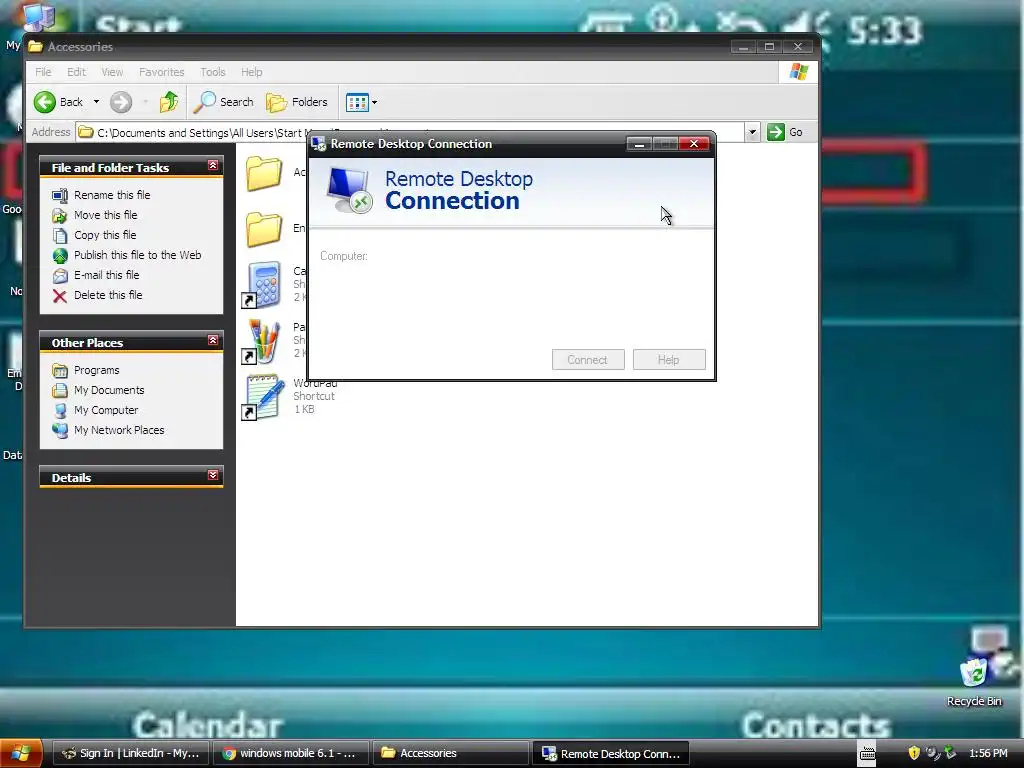Switch to windows mobile 6.1 Chrome taskbar button

coord(291,754)
